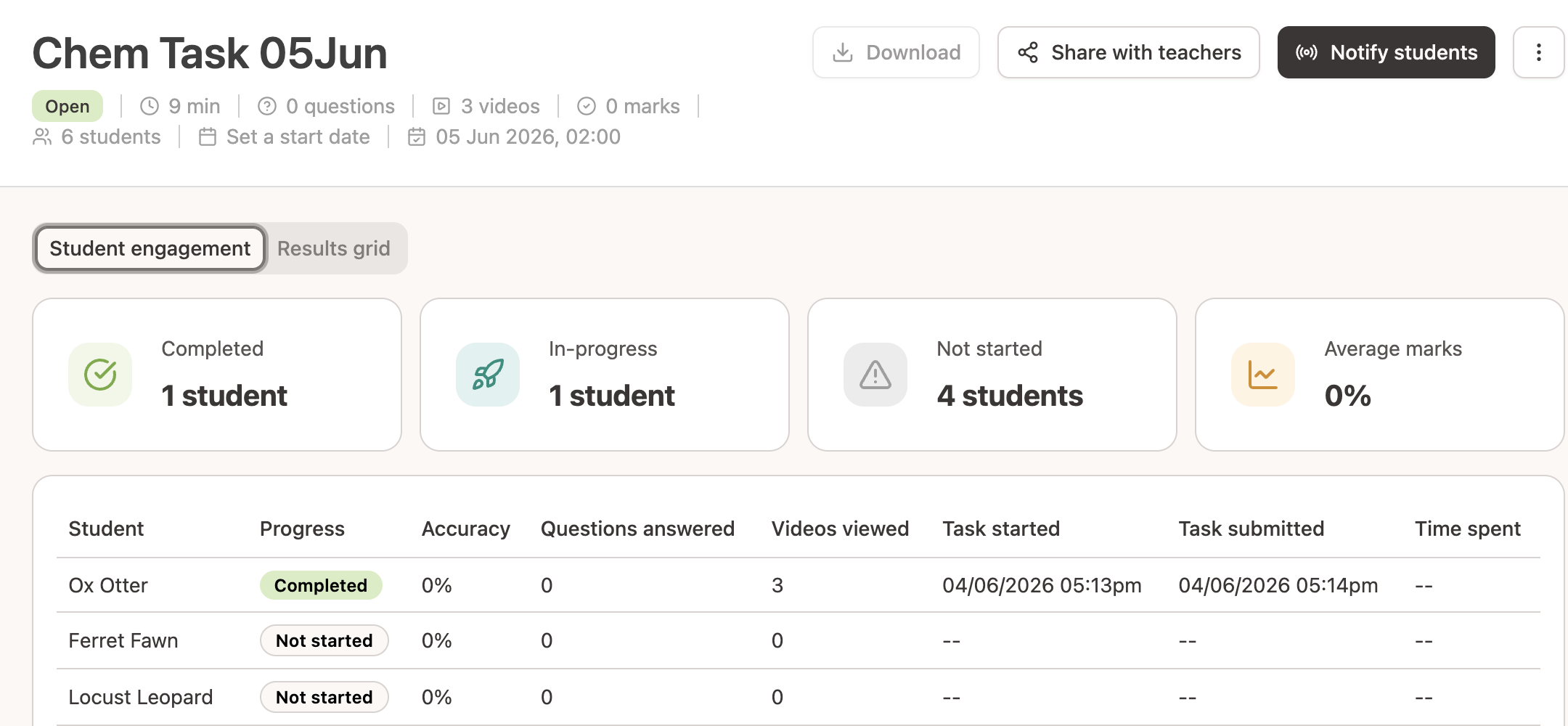
Task: Click the due date 05 Jun 2026, 02:00
Action: pos(528,137)
